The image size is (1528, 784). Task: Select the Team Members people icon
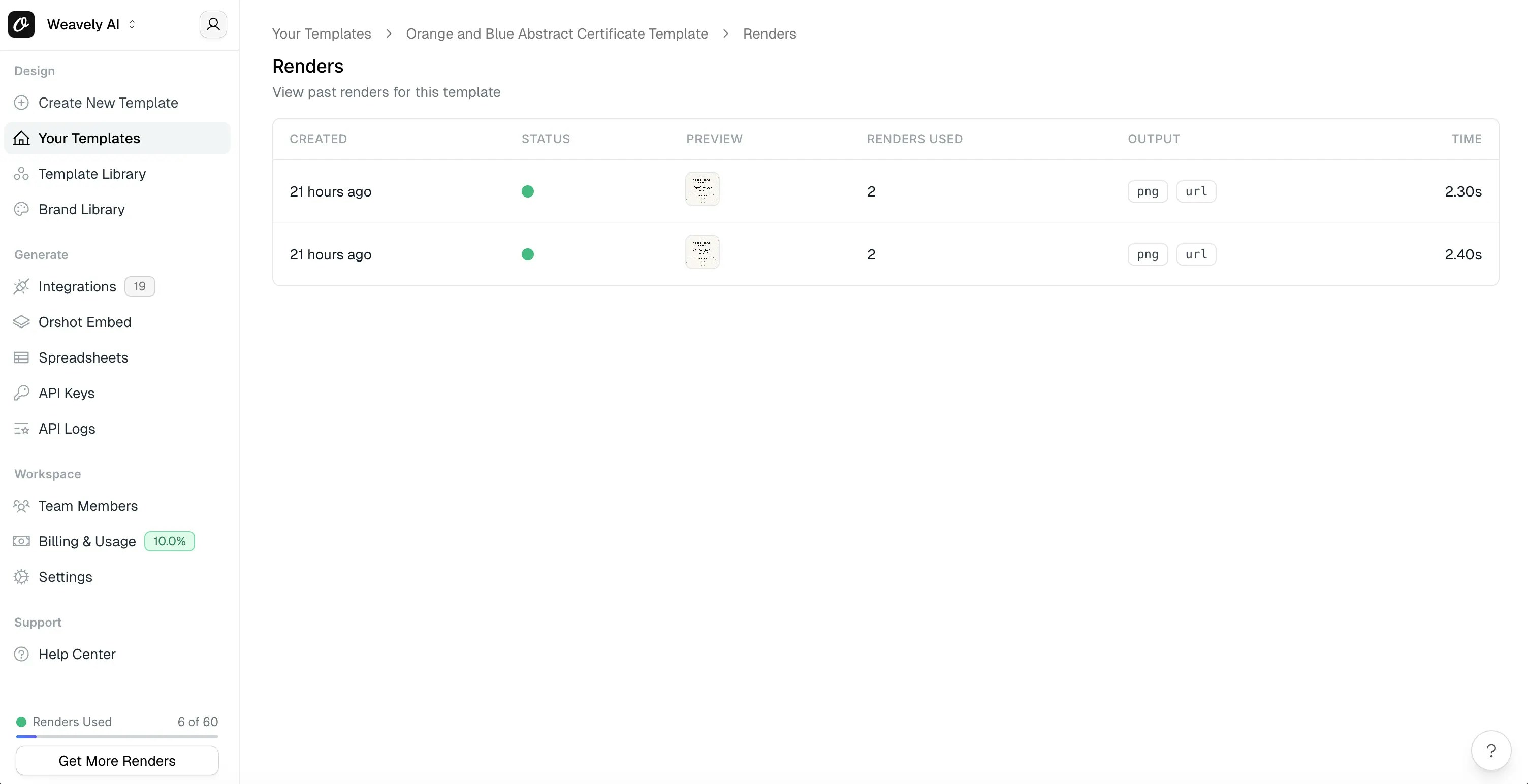point(21,506)
